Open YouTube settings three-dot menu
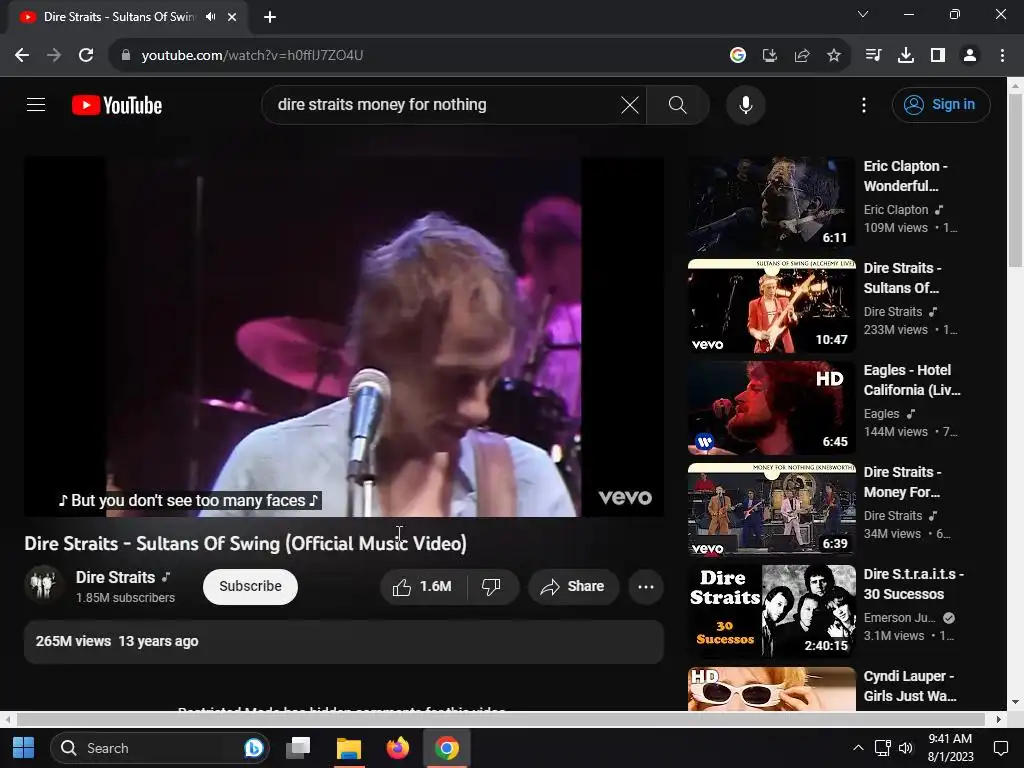Viewport: 1024px width, 768px height. click(863, 104)
